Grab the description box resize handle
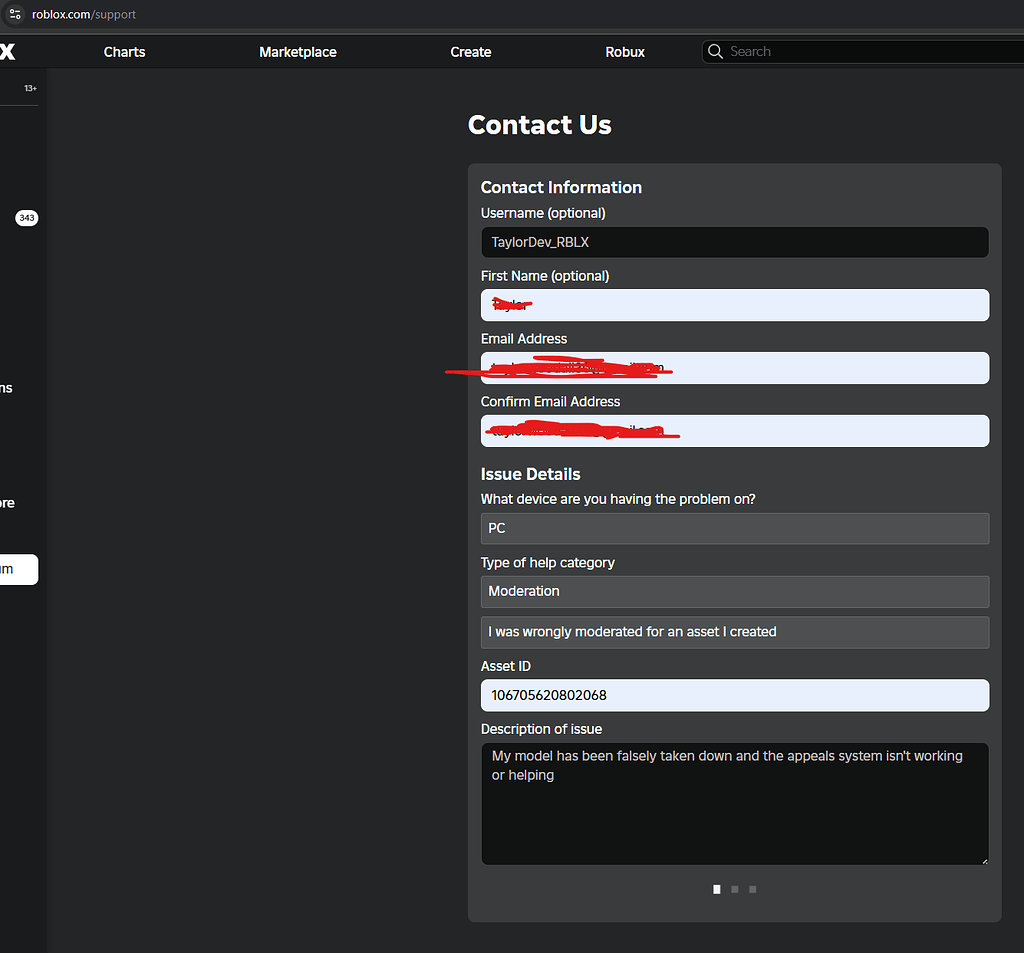The width and height of the screenshot is (1024, 953). click(984, 861)
